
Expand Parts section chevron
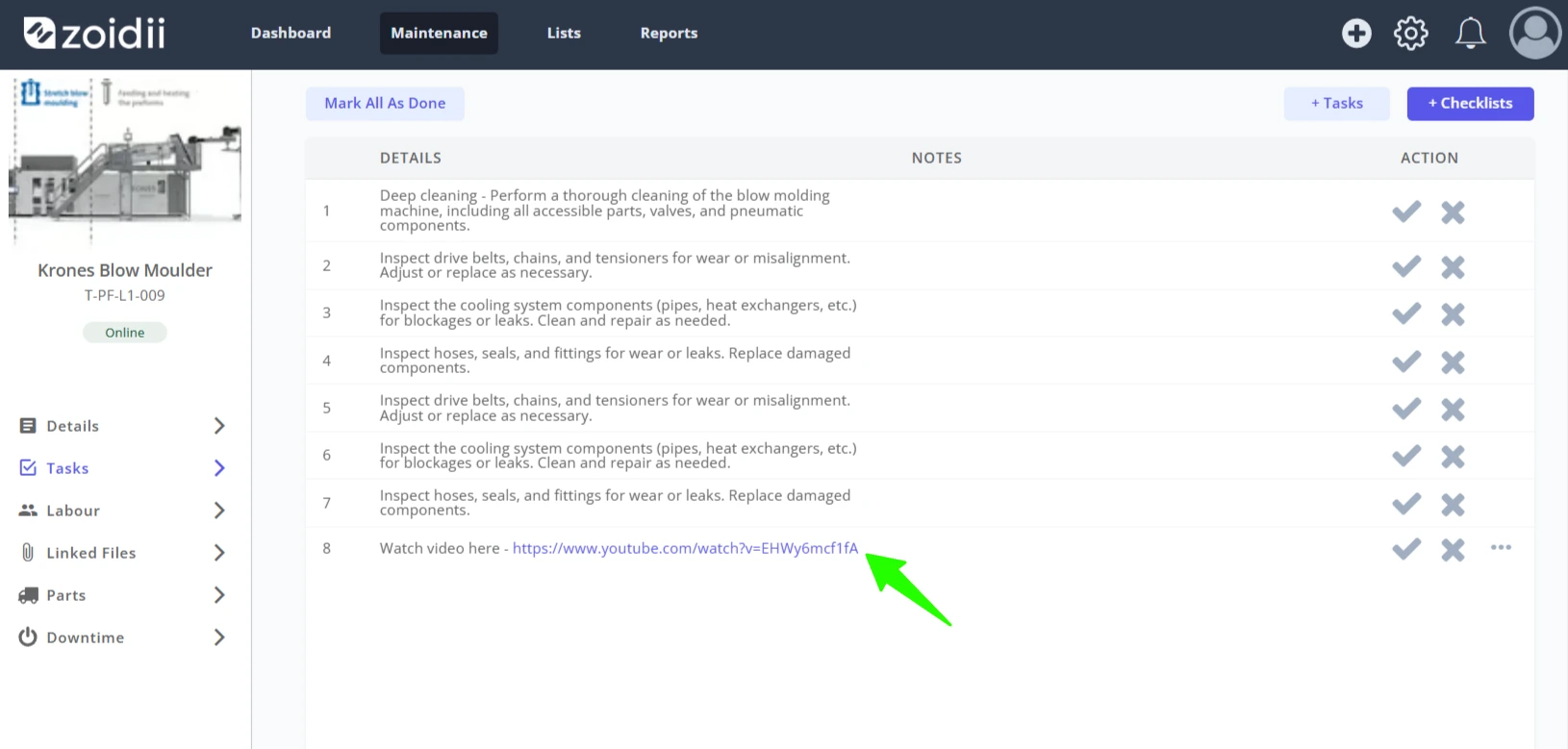pyautogui.click(x=219, y=595)
